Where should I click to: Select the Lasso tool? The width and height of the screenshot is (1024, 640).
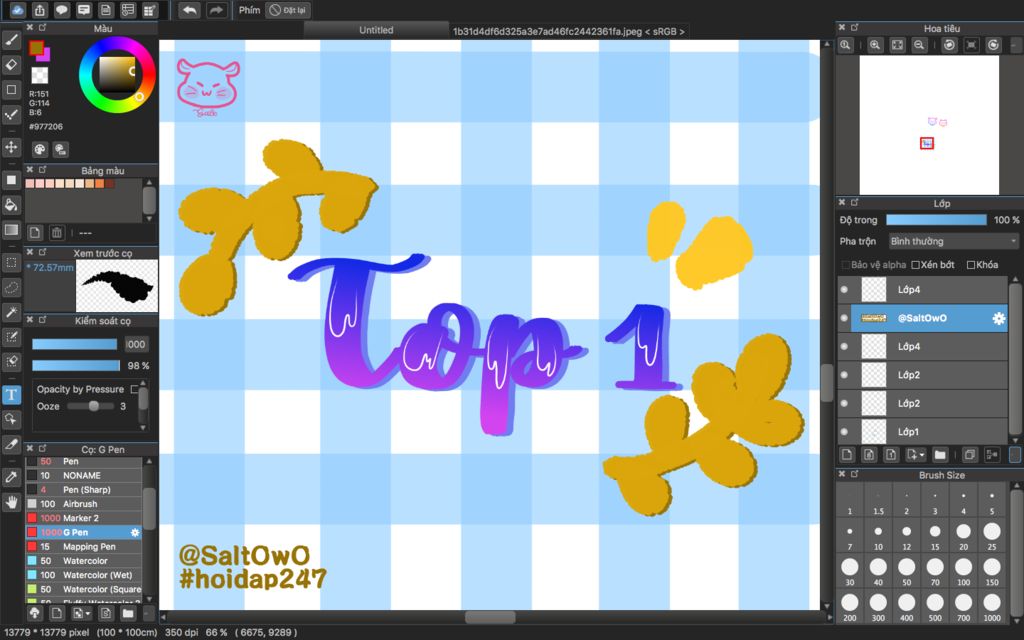point(11,287)
